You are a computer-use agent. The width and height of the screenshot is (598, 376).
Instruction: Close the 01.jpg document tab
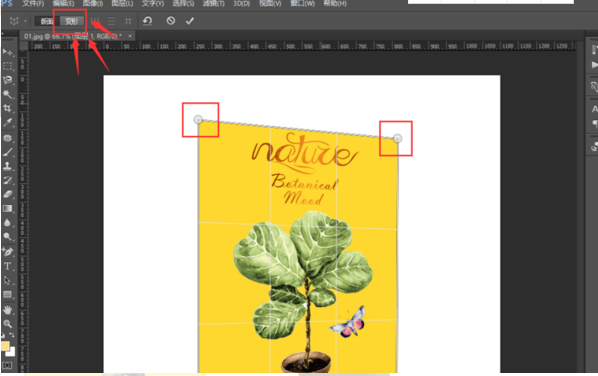point(130,36)
